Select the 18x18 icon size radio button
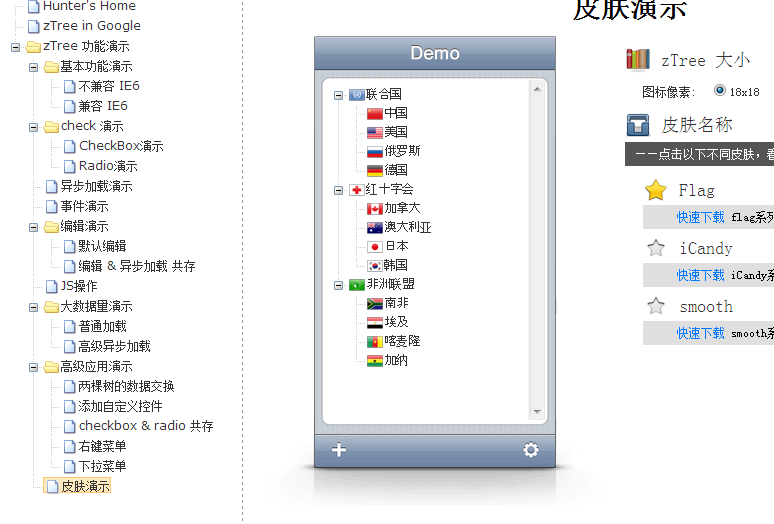This screenshot has height=524, width=774. coord(720,90)
